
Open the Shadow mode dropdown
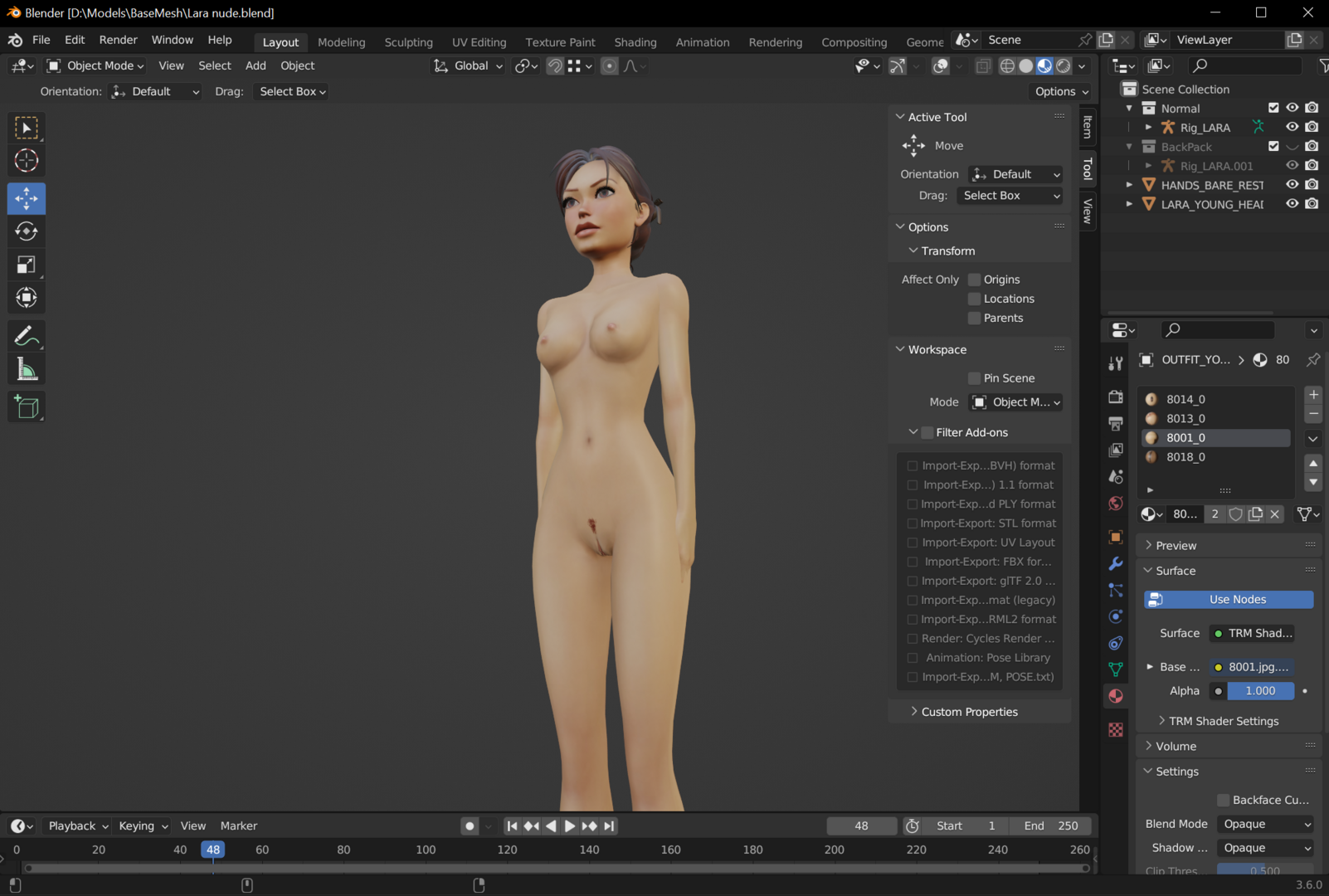point(1265,848)
